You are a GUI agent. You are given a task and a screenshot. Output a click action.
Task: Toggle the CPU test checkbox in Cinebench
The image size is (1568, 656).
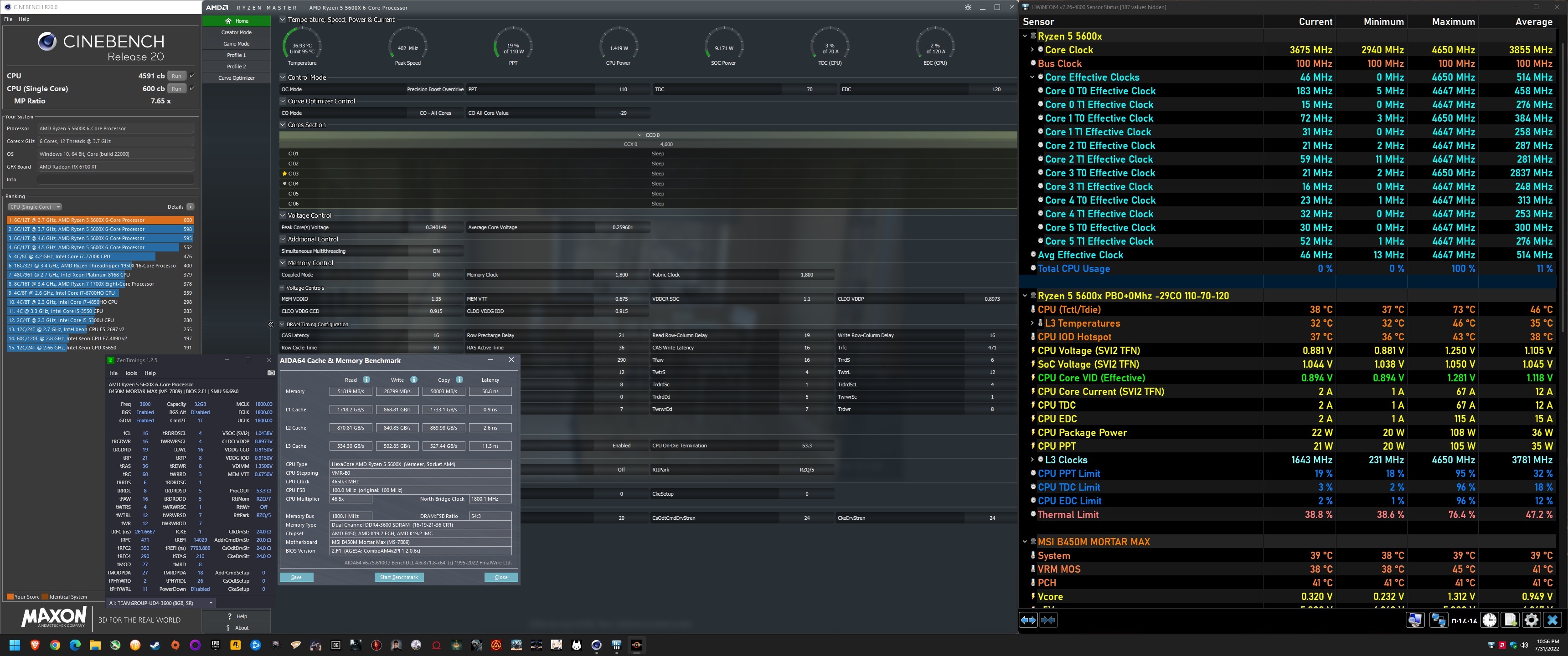(x=192, y=76)
